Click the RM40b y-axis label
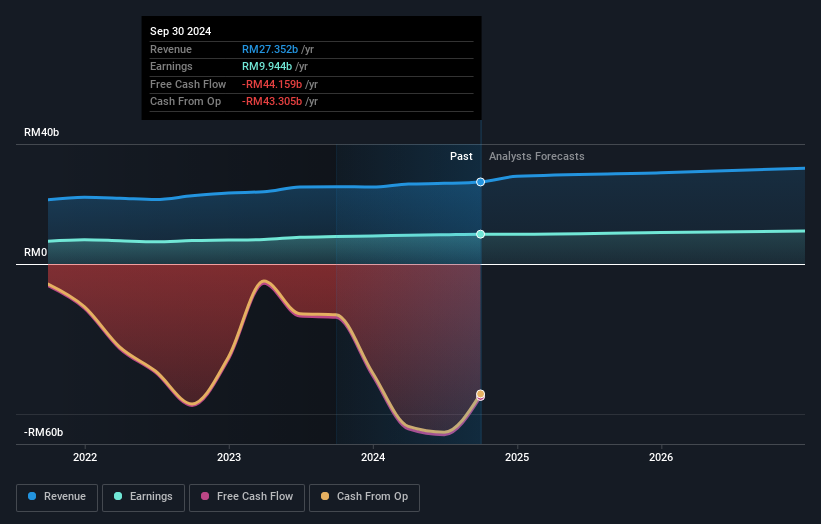Viewport: 821px width, 524px height. click(x=41, y=132)
